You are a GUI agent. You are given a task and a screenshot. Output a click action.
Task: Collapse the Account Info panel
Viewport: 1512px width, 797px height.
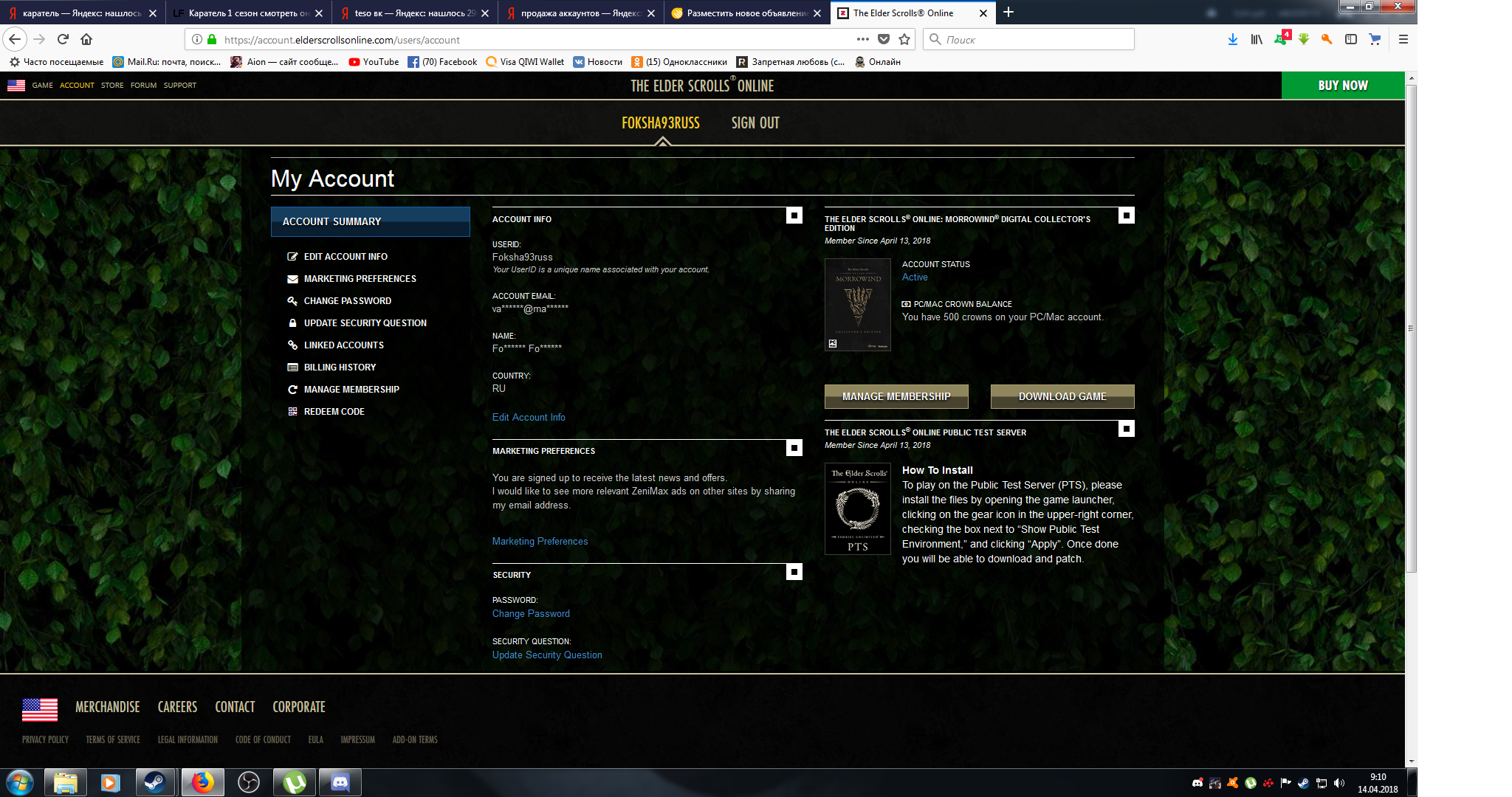click(x=794, y=215)
